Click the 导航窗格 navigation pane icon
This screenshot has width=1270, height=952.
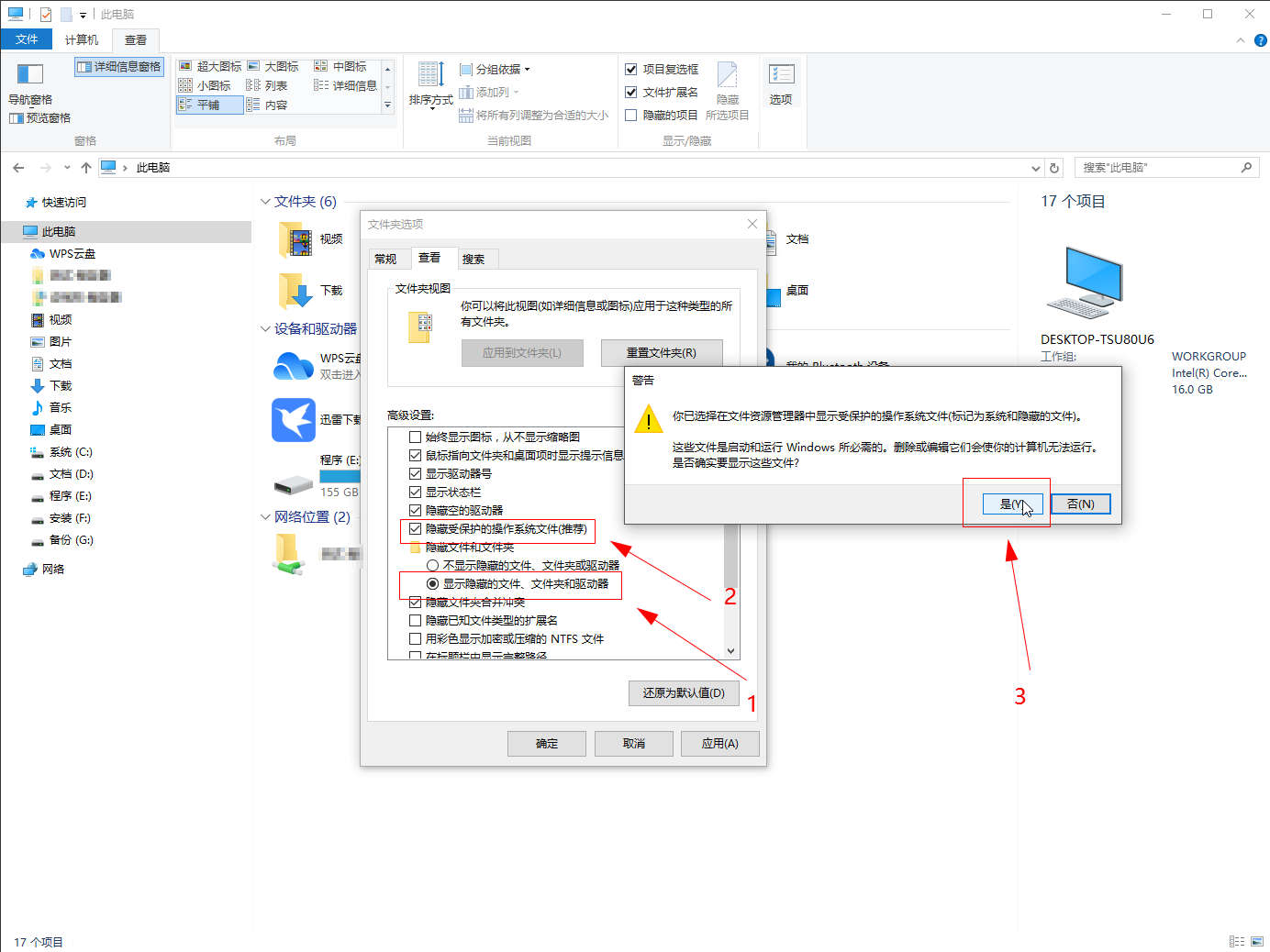30,75
